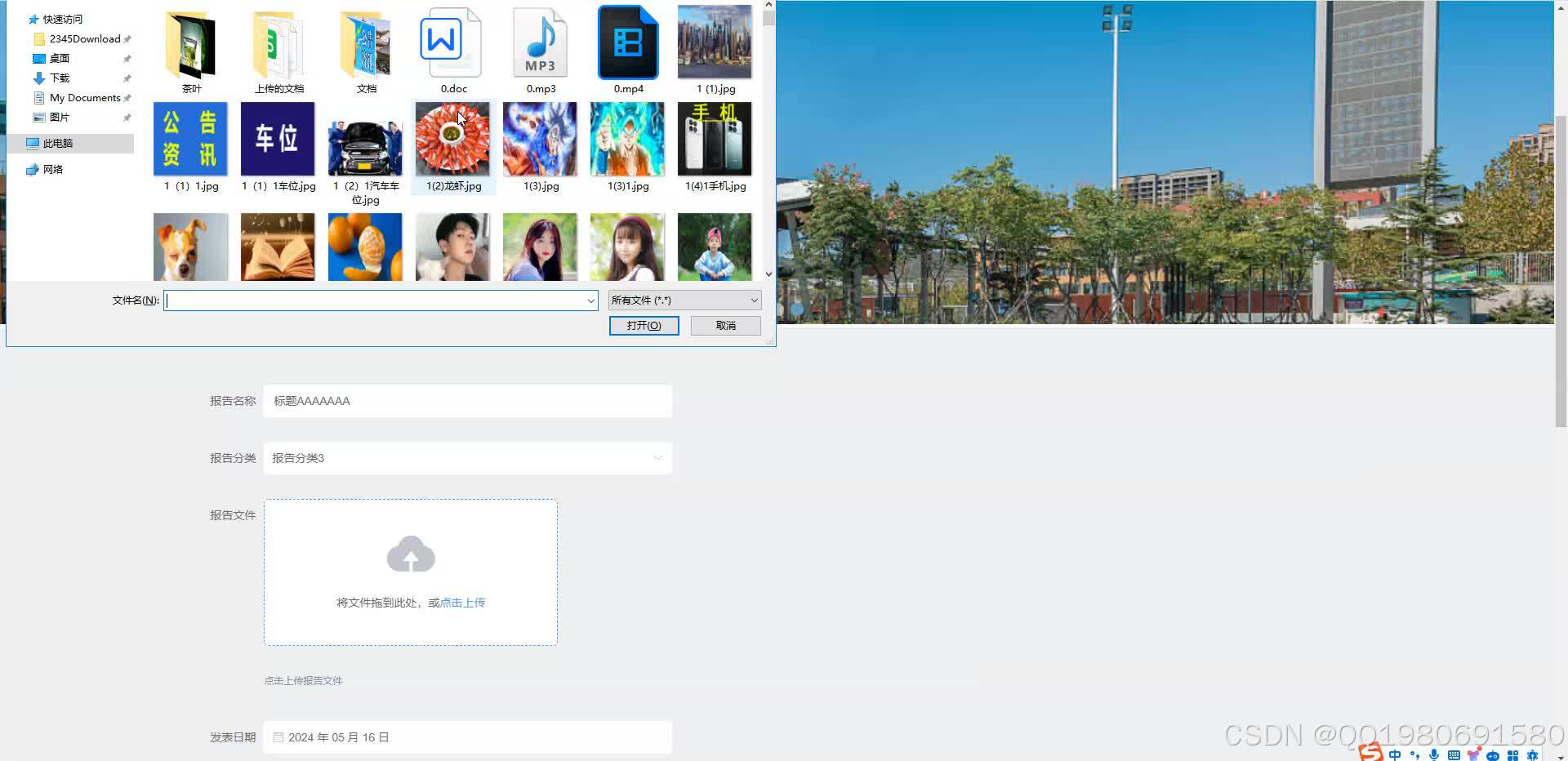Click the Sogou input method S logo
This screenshot has width=1568, height=761.
click(x=1371, y=752)
